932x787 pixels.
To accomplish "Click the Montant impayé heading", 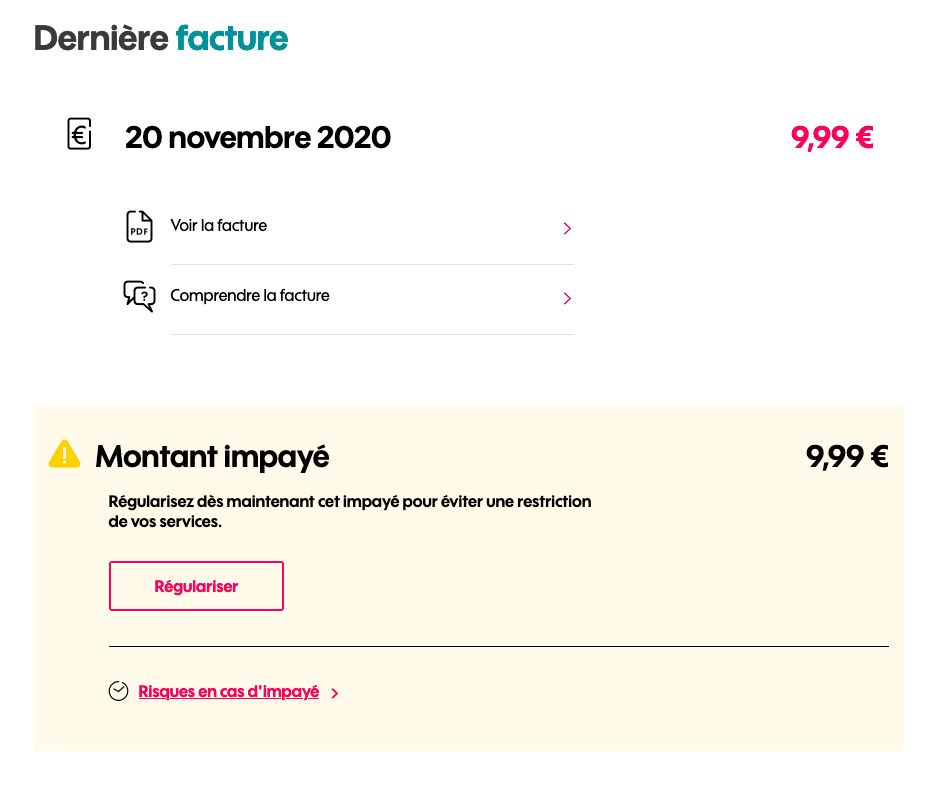I will (x=212, y=457).
